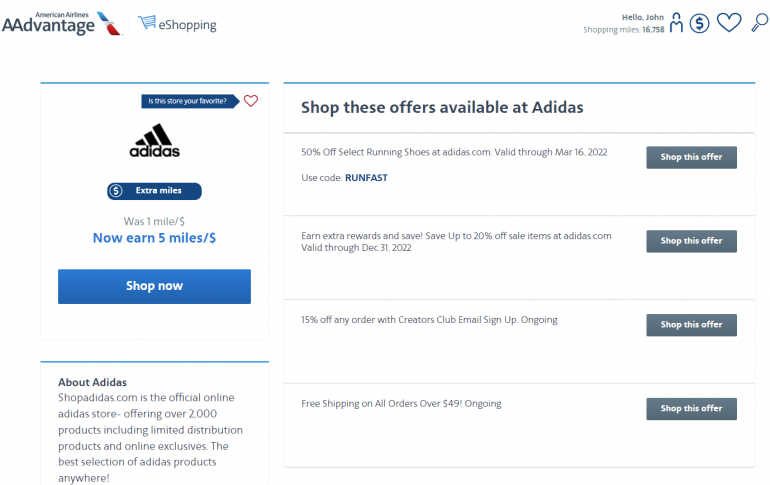Click the Shopping miles 16,758 balance

624,30
